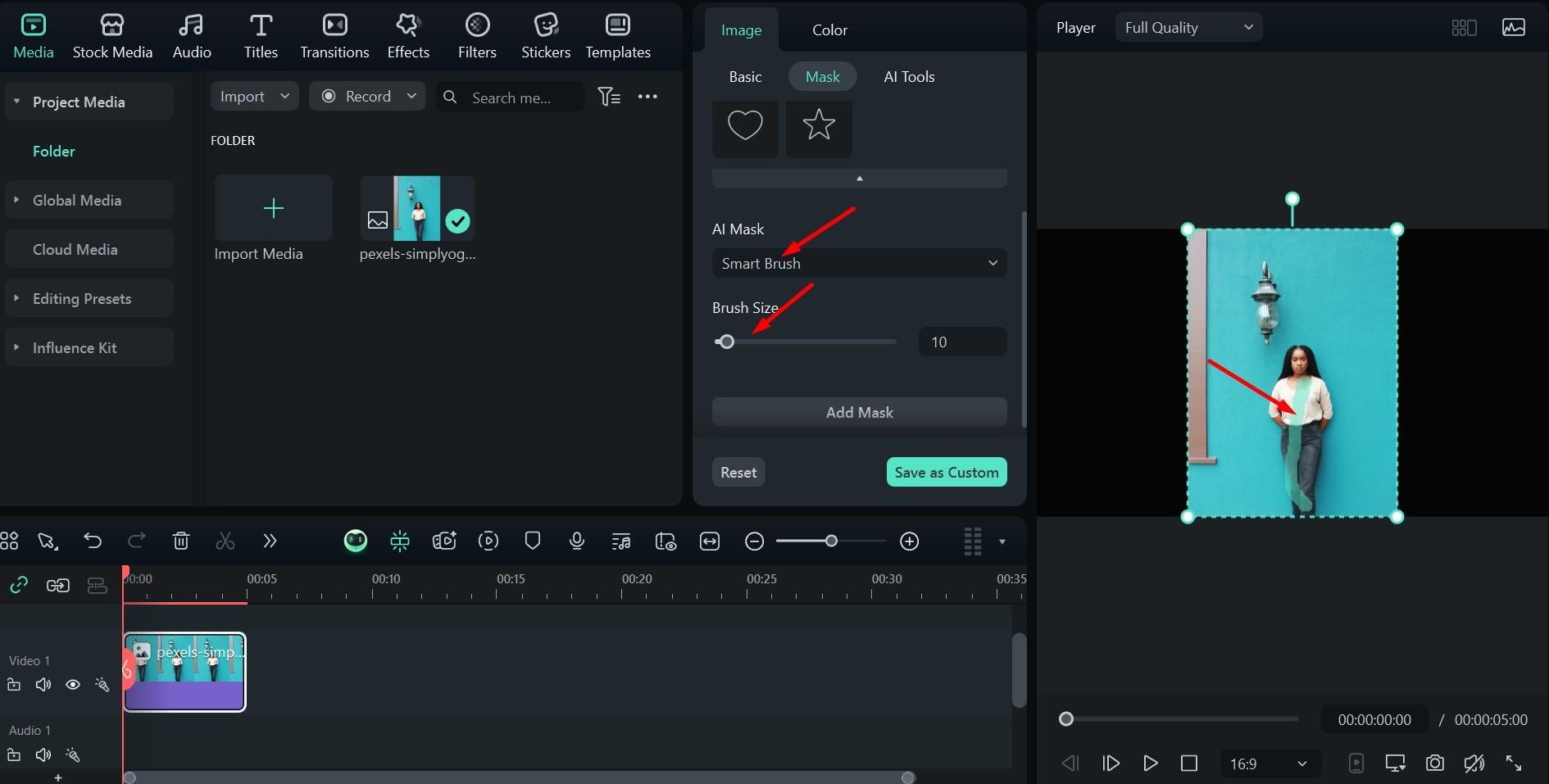Toggle Video 1 track visibility eye
The height and width of the screenshot is (784, 1549).
(73, 685)
